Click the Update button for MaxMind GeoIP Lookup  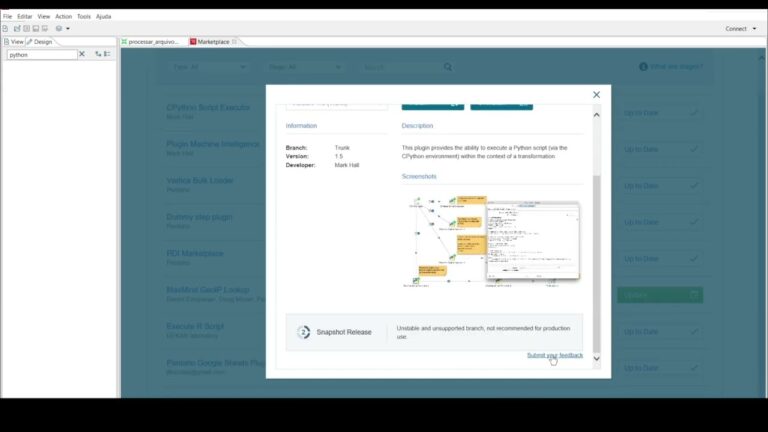click(660, 295)
